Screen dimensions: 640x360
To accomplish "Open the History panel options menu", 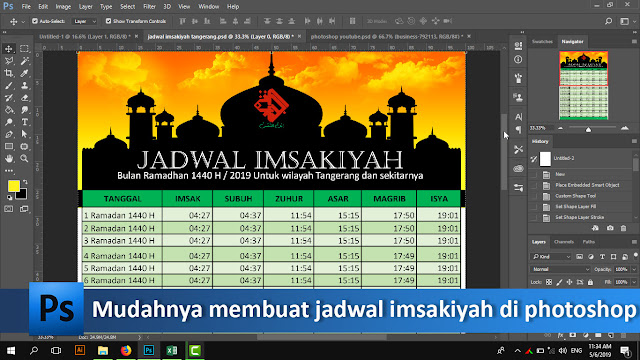I will (634, 141).
